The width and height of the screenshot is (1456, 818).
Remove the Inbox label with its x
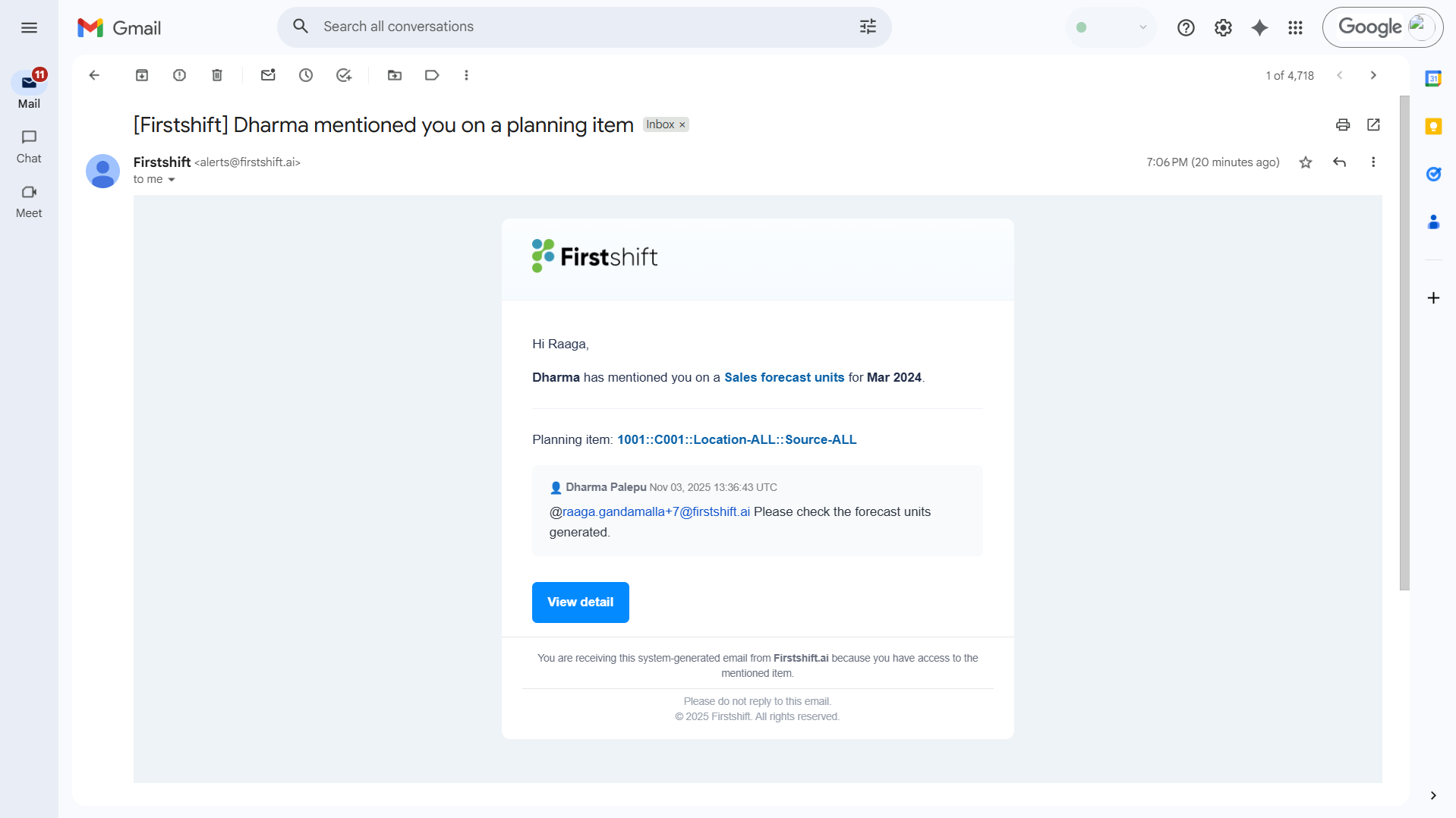click(682, 125)
